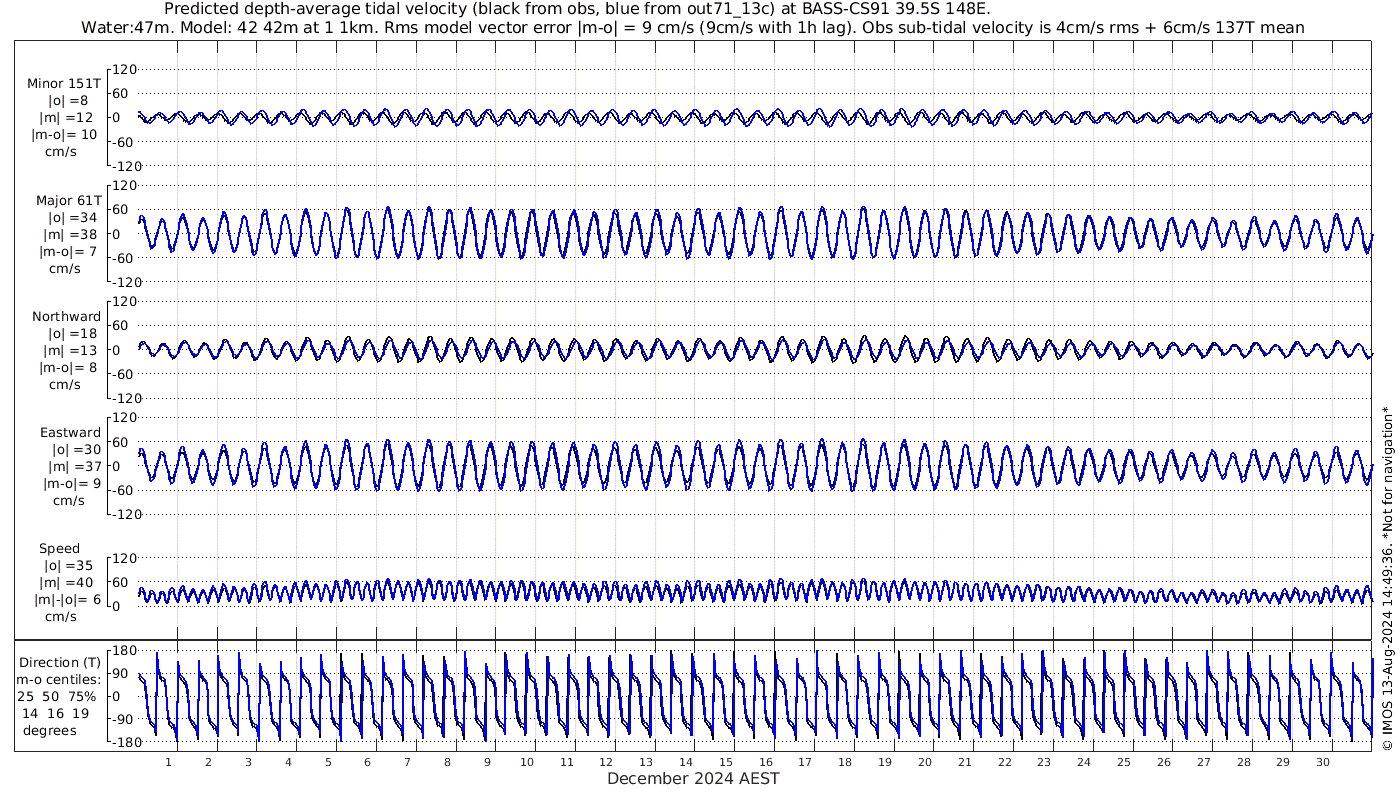Viewport: 1400px width, 800px height.
Task: Select the "Major 61T" panel label
Action: 68,201
